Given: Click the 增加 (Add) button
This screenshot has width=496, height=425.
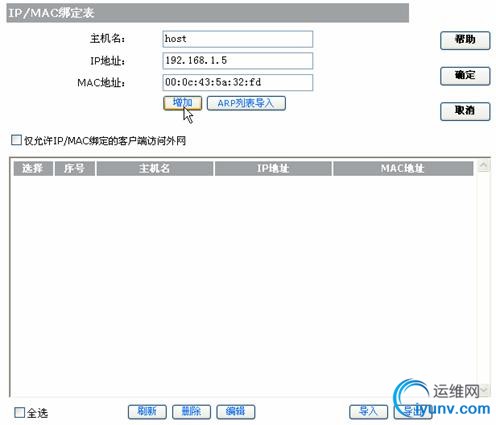Looking at the screenshot, I should [182, 103].
